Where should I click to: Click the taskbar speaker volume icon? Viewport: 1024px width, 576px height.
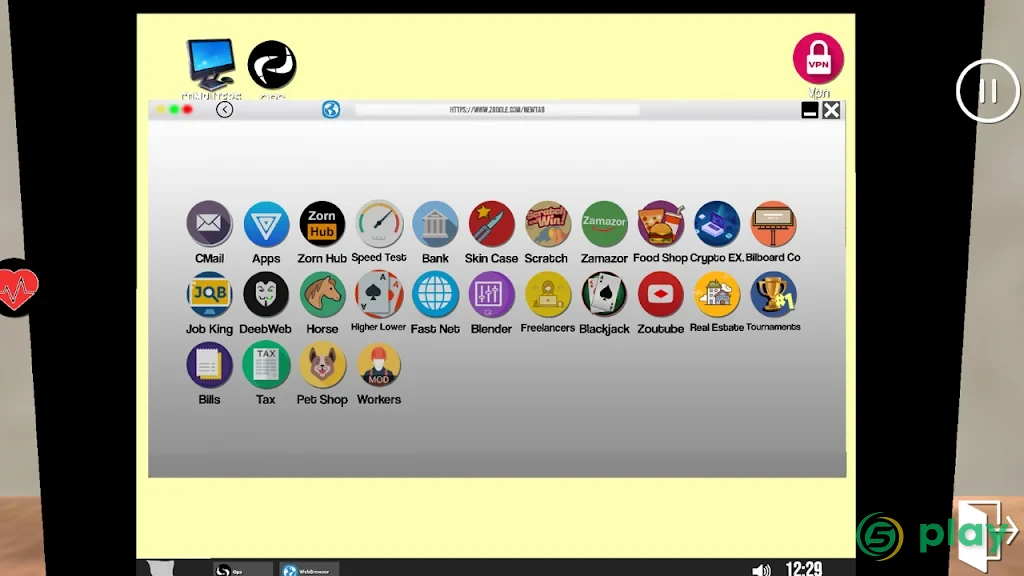pyautogui.click(x=761, y=570)
